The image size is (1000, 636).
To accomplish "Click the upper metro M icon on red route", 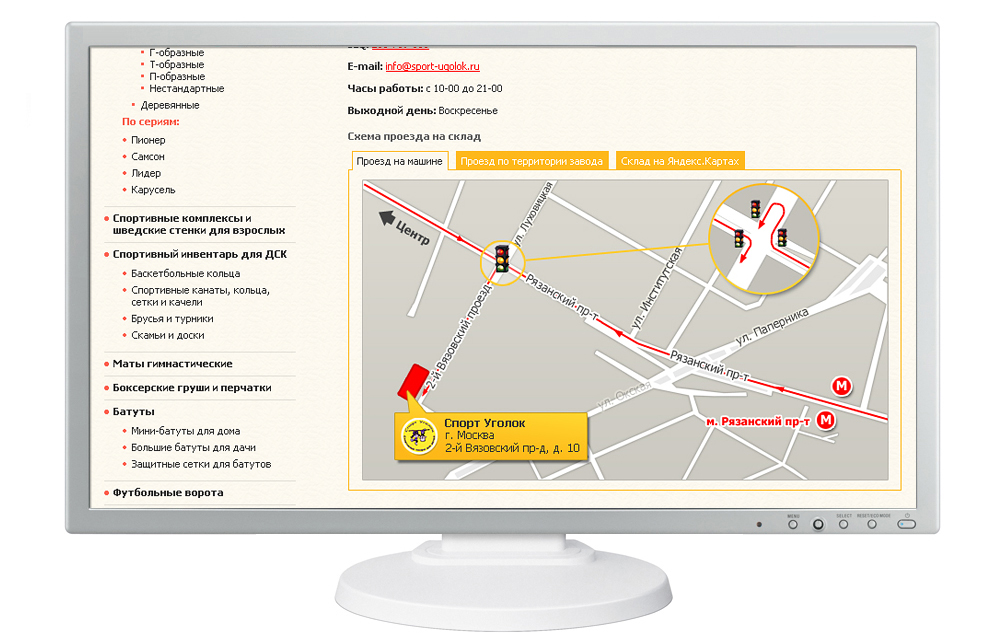I will tap(842, 386).
